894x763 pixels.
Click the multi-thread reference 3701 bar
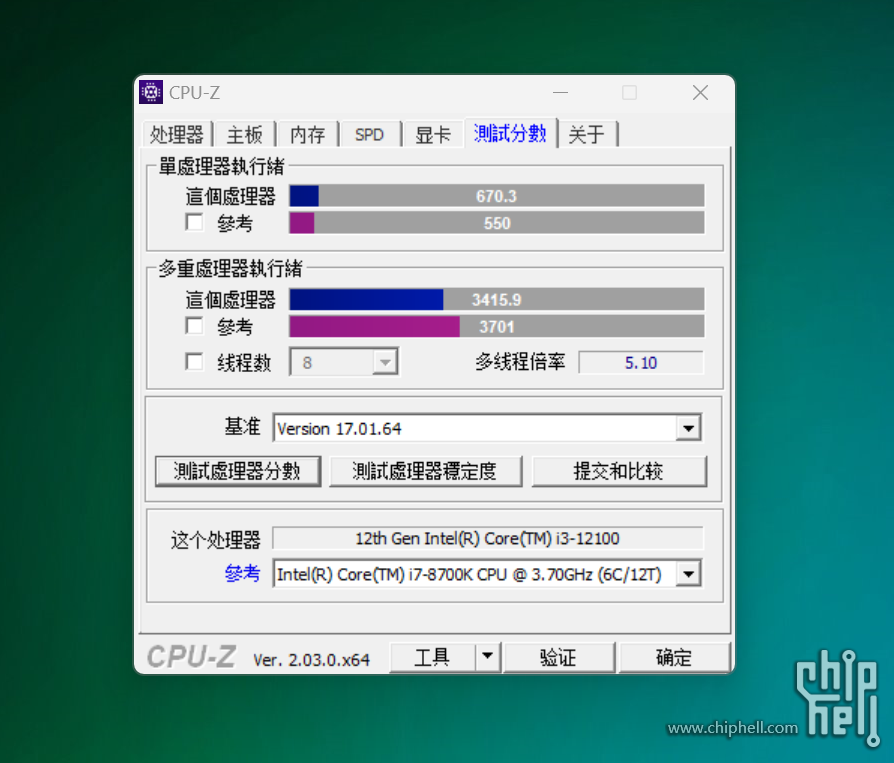click(497, 327)
